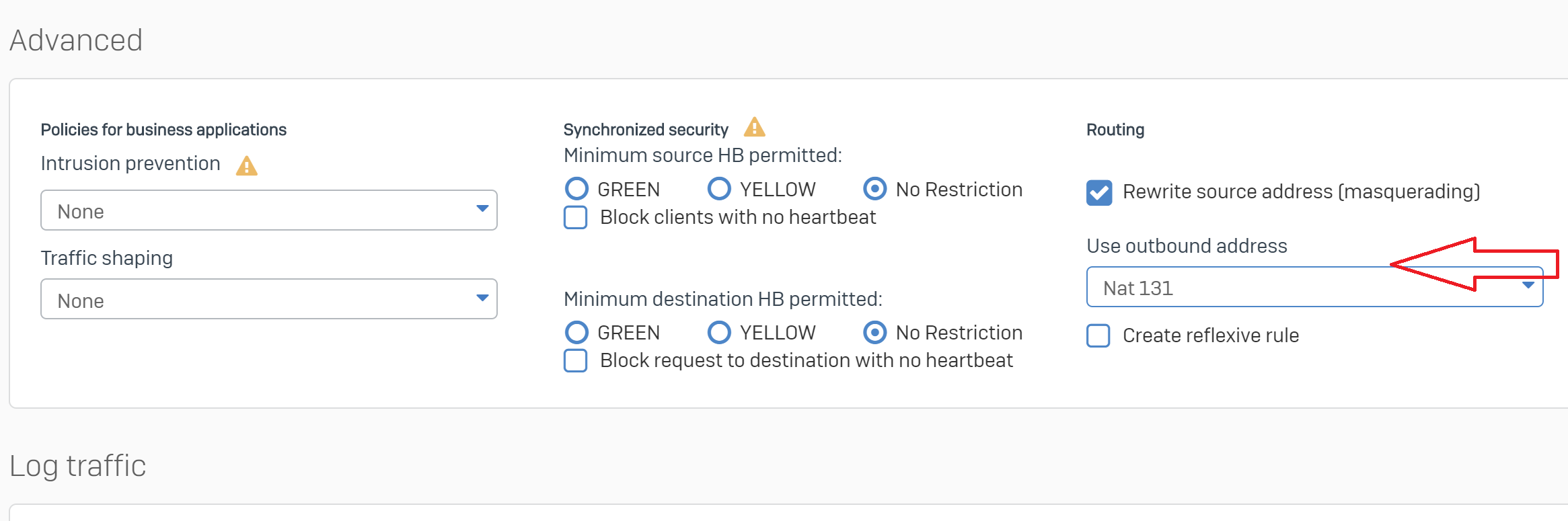Click the Intrusion prevention warning icon
The height and width of the screenshot is (521, 1568).
tap(247, 165)
